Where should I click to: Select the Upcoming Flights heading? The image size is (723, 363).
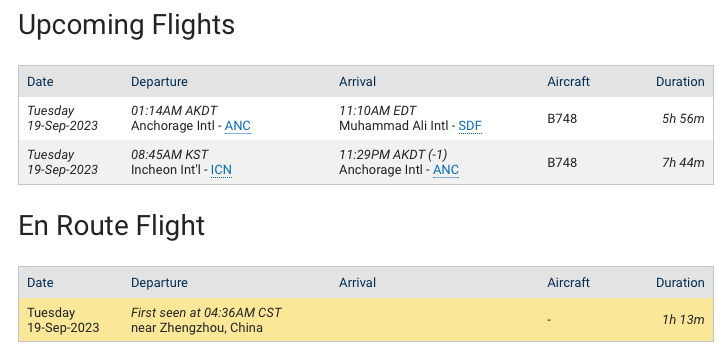(x=126, y=24)
